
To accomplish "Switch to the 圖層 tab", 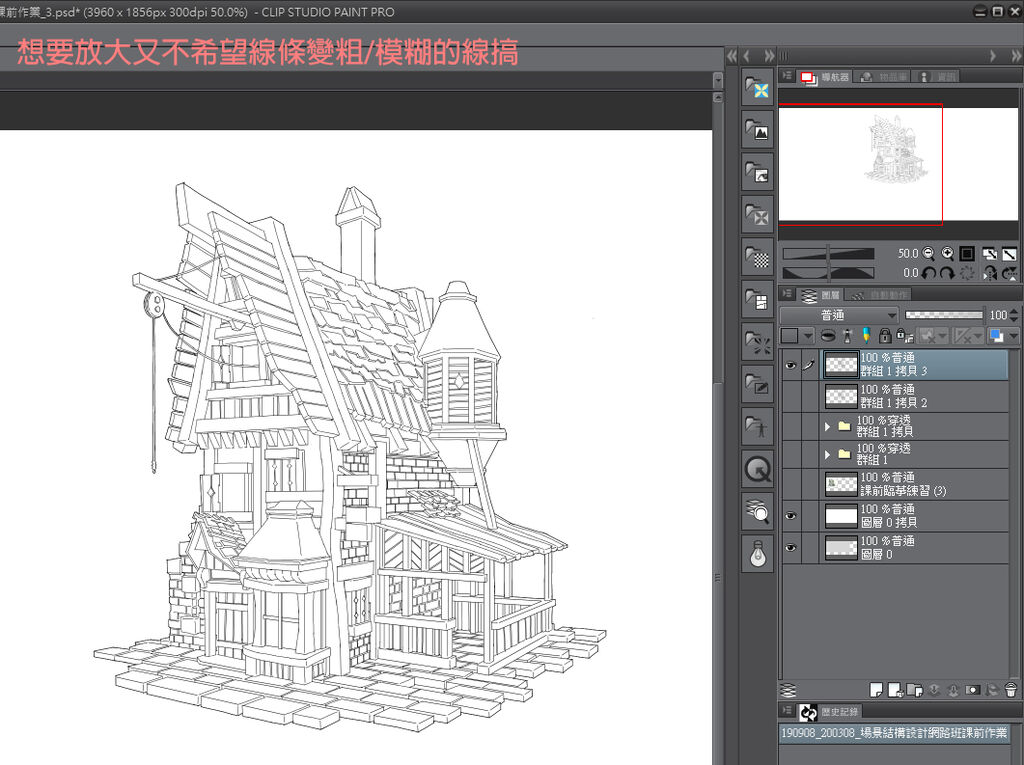I will [820, 295].
